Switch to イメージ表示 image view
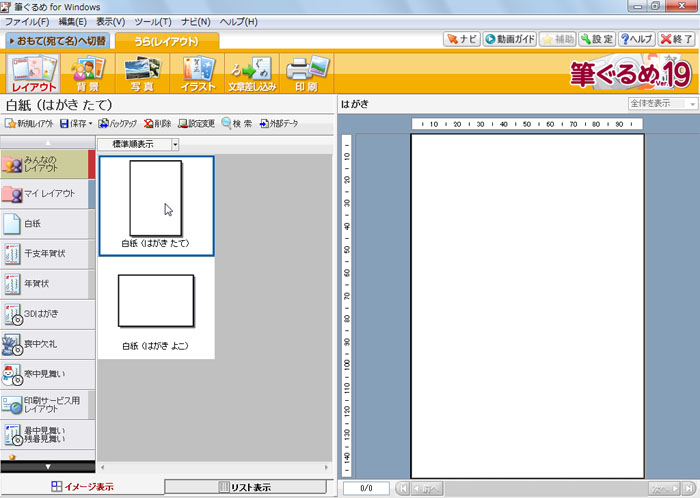This screenshot has height=498, width=700. (82, 487)
